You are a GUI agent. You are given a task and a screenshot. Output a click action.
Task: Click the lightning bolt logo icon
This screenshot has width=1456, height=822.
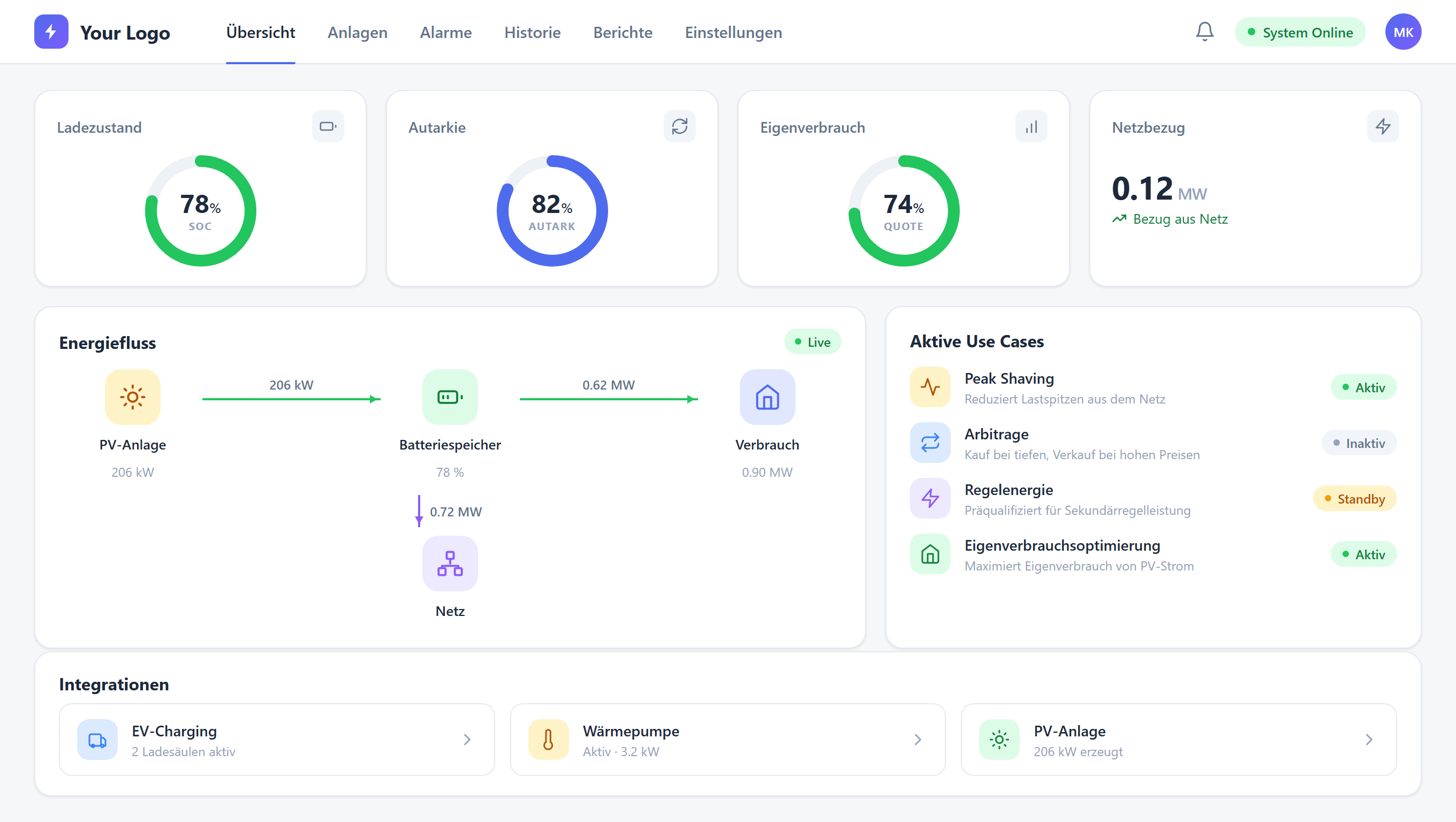pos(51,32)
